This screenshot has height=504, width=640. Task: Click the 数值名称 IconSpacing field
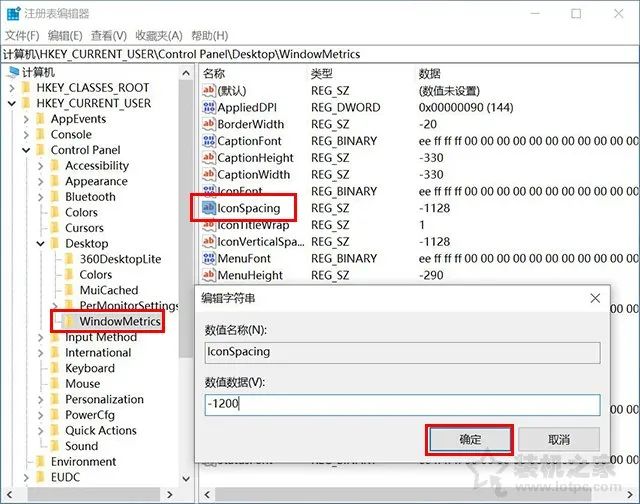click(402, 352)
